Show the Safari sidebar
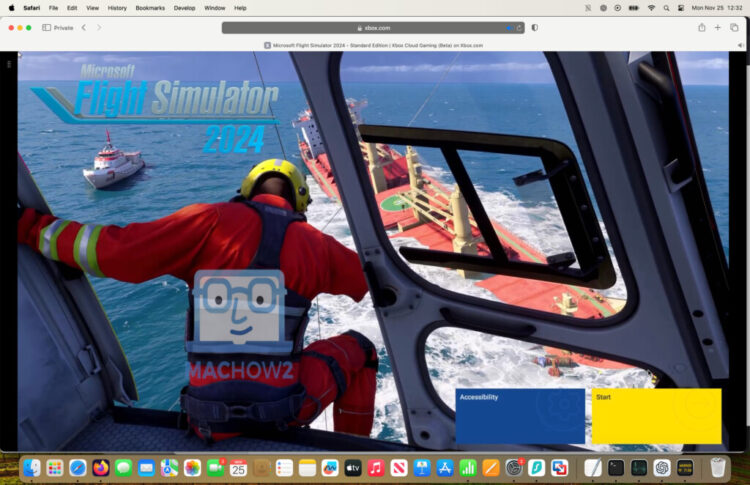 [x=46, y=28]
